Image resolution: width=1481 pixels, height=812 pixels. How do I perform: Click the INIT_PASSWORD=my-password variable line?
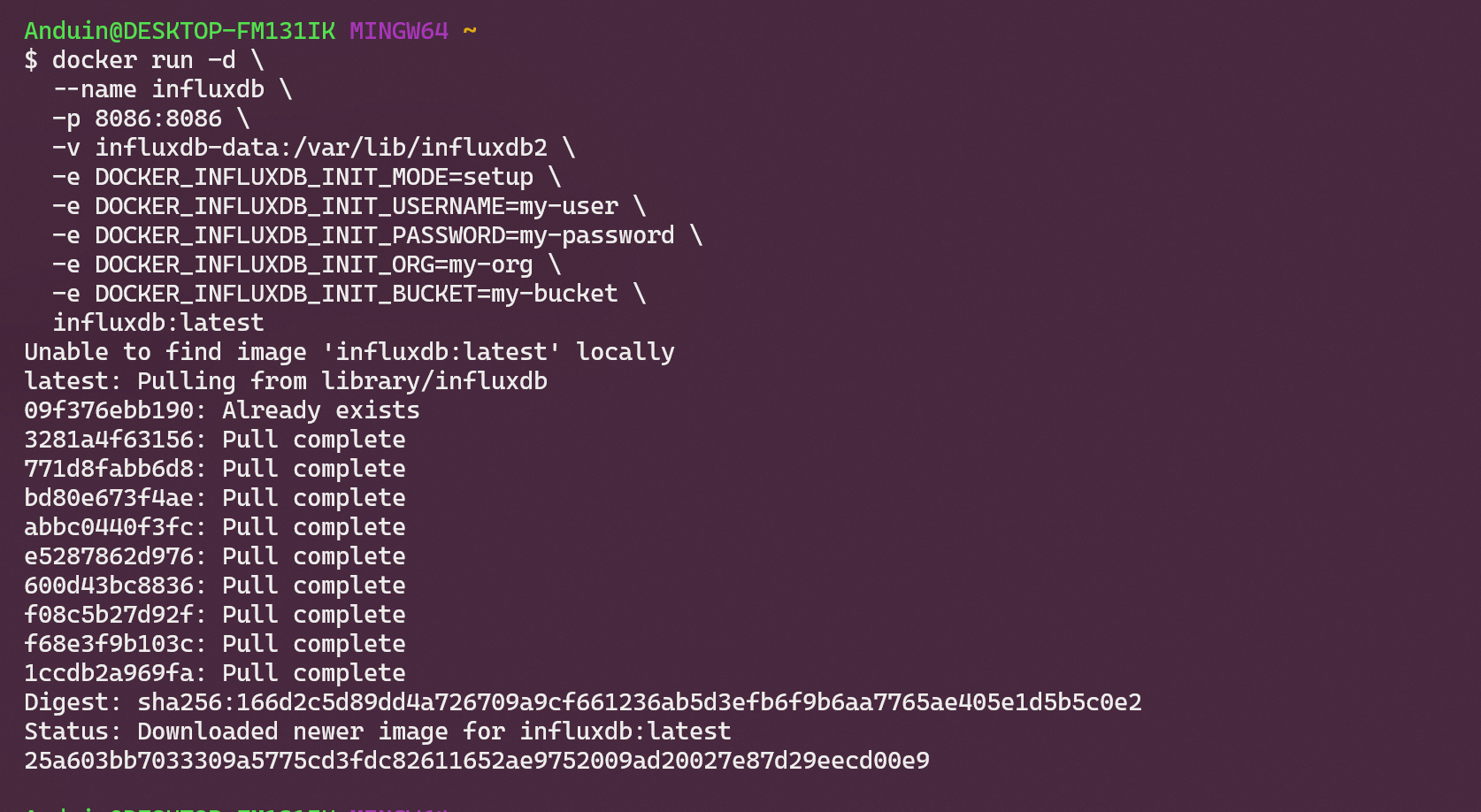click(x=385, y=235)
